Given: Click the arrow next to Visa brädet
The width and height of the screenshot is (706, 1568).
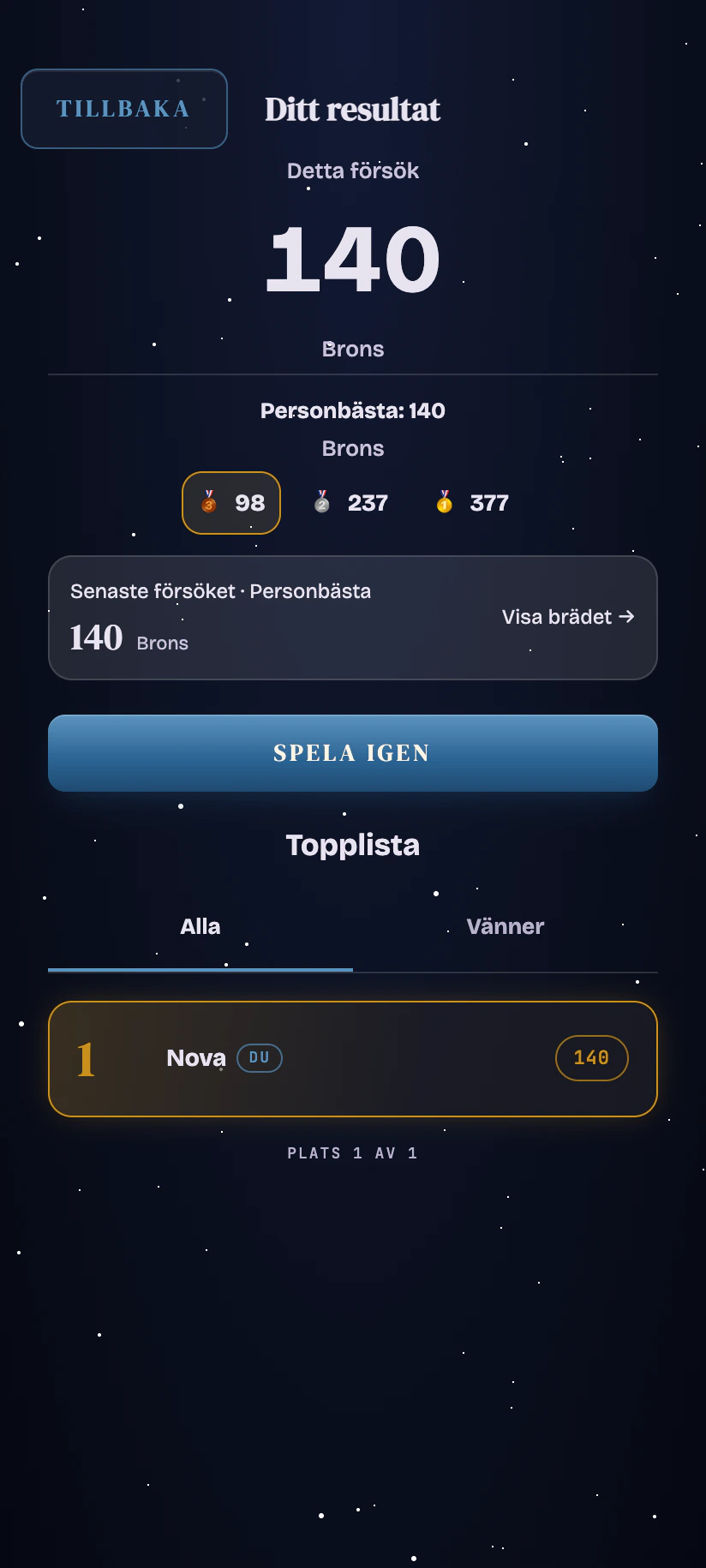Looking at the screenshot, I should 626,617.
